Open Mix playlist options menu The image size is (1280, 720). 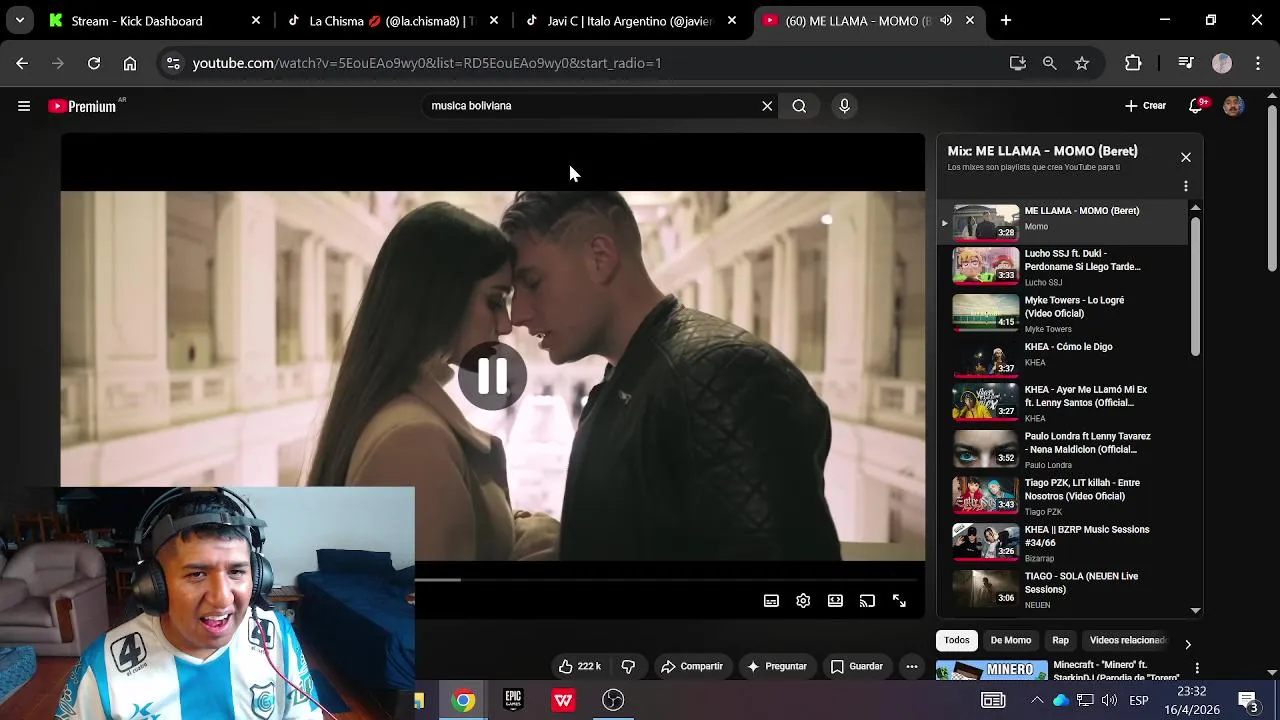tap(1186, 186)
